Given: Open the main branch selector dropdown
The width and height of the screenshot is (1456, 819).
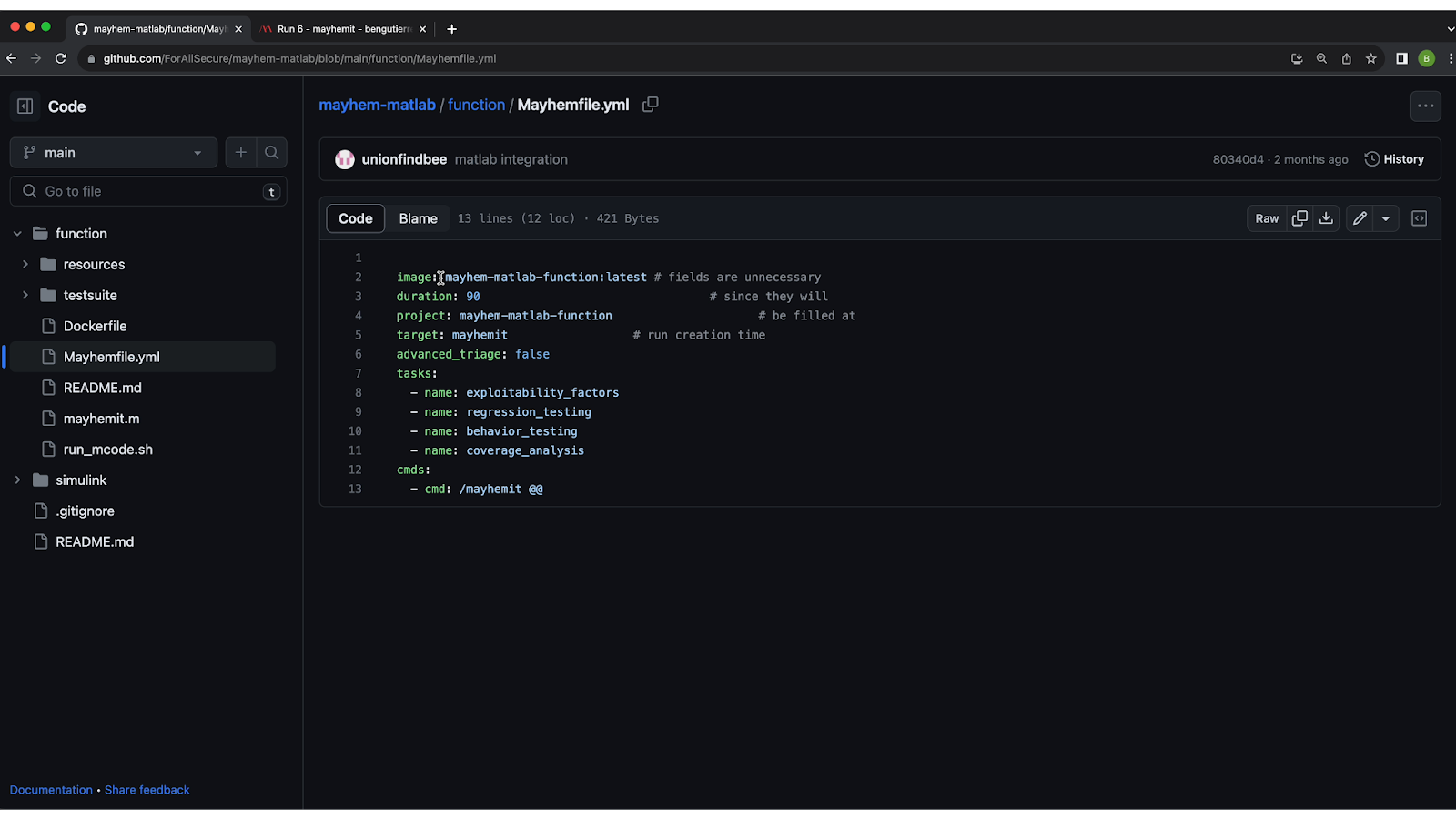Looking at the screenshot, I should click(114, 153).
